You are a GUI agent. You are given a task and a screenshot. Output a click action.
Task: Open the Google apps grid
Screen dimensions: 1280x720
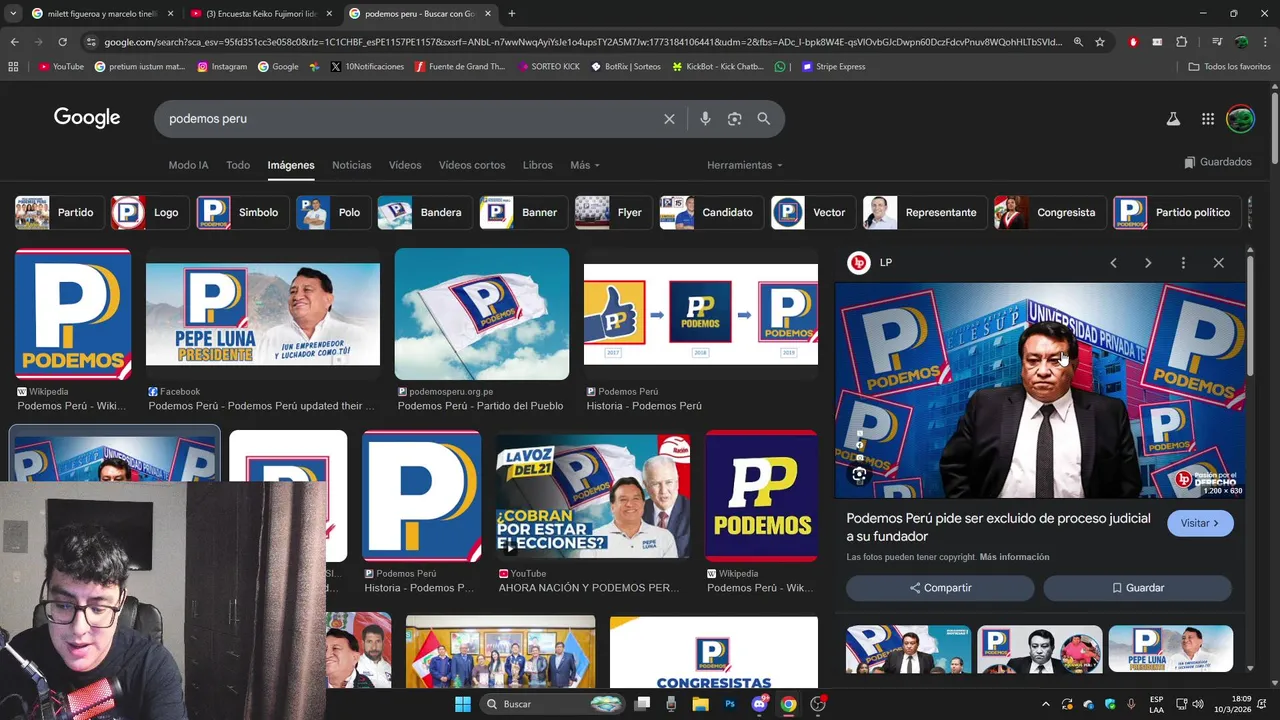(x=1208, y=119)
